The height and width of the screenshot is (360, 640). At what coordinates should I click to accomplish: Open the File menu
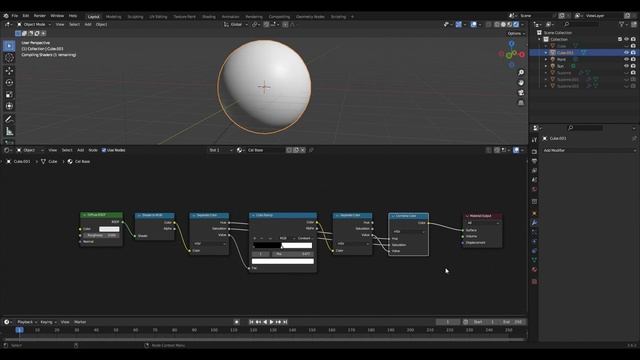(x=15, y=16)
